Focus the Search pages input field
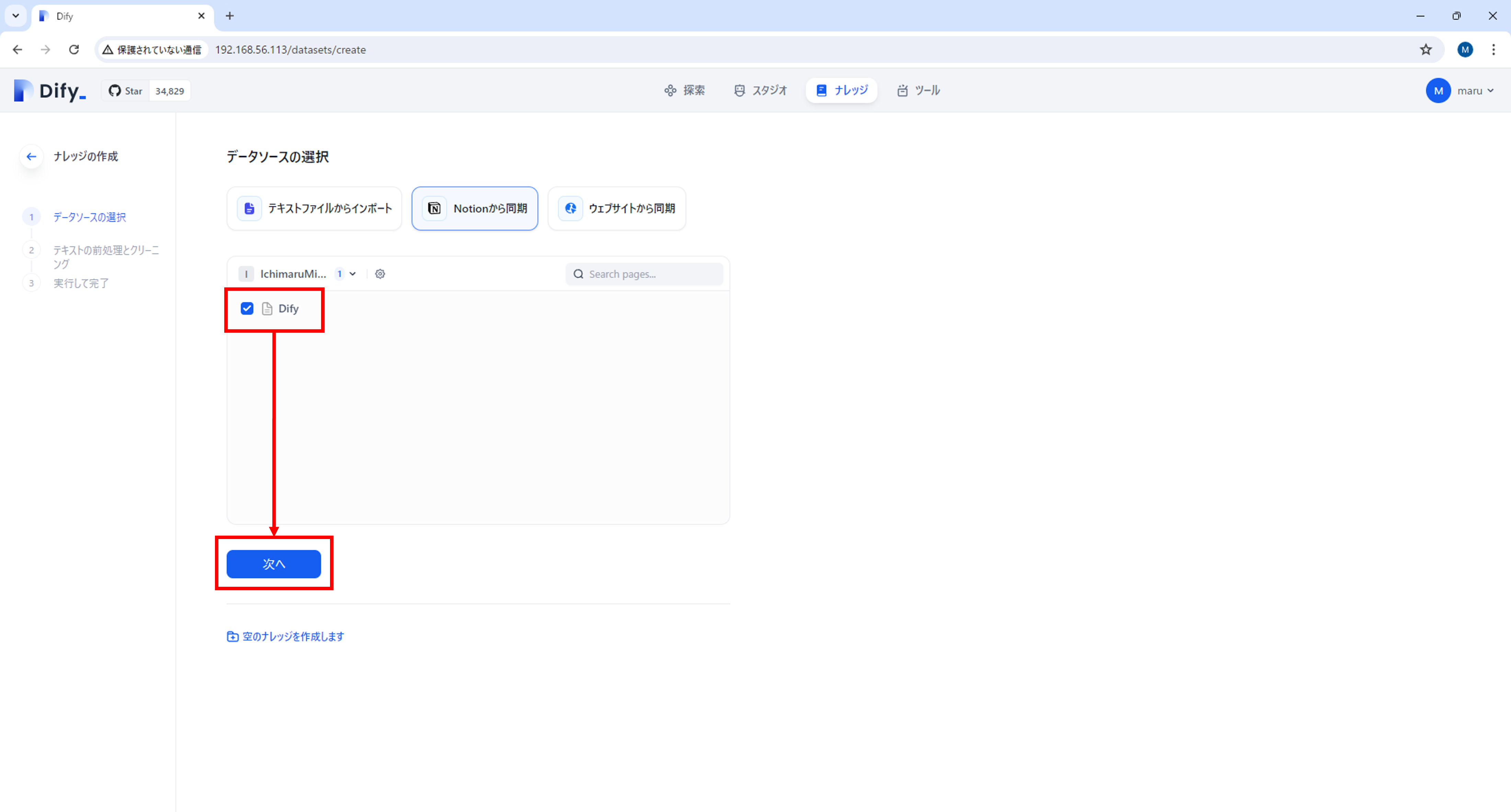1511x812 pixels. tap(651, 274)
